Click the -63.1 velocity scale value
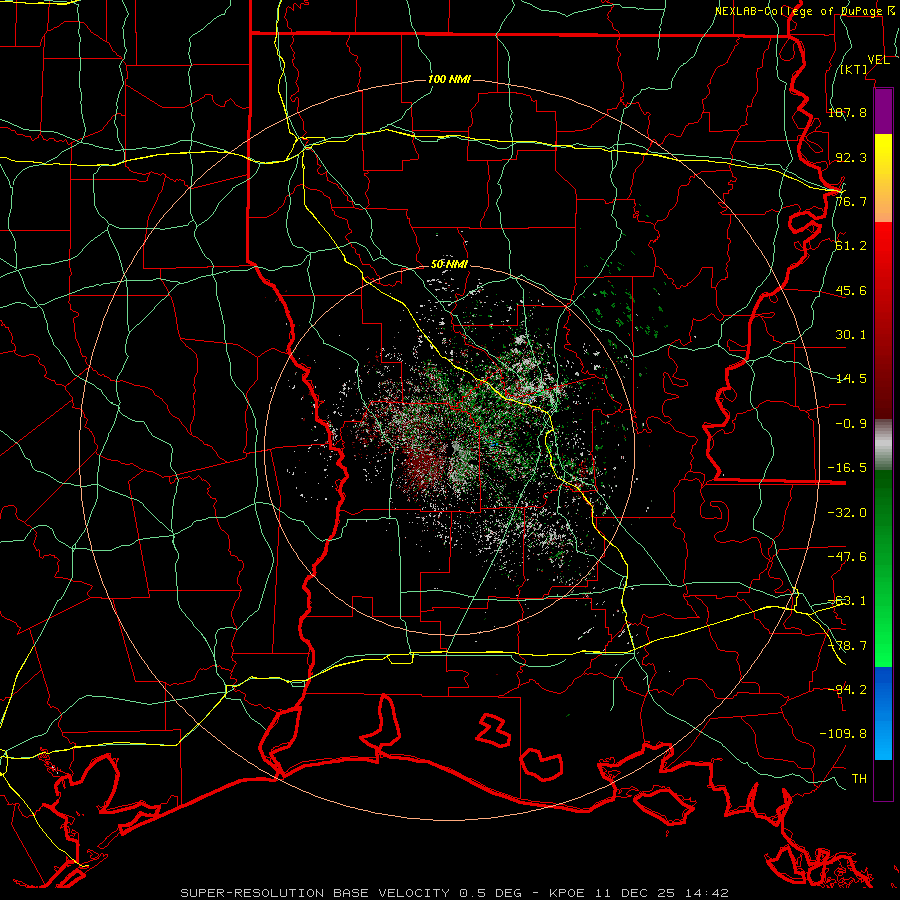 click(x=847, y=601)
